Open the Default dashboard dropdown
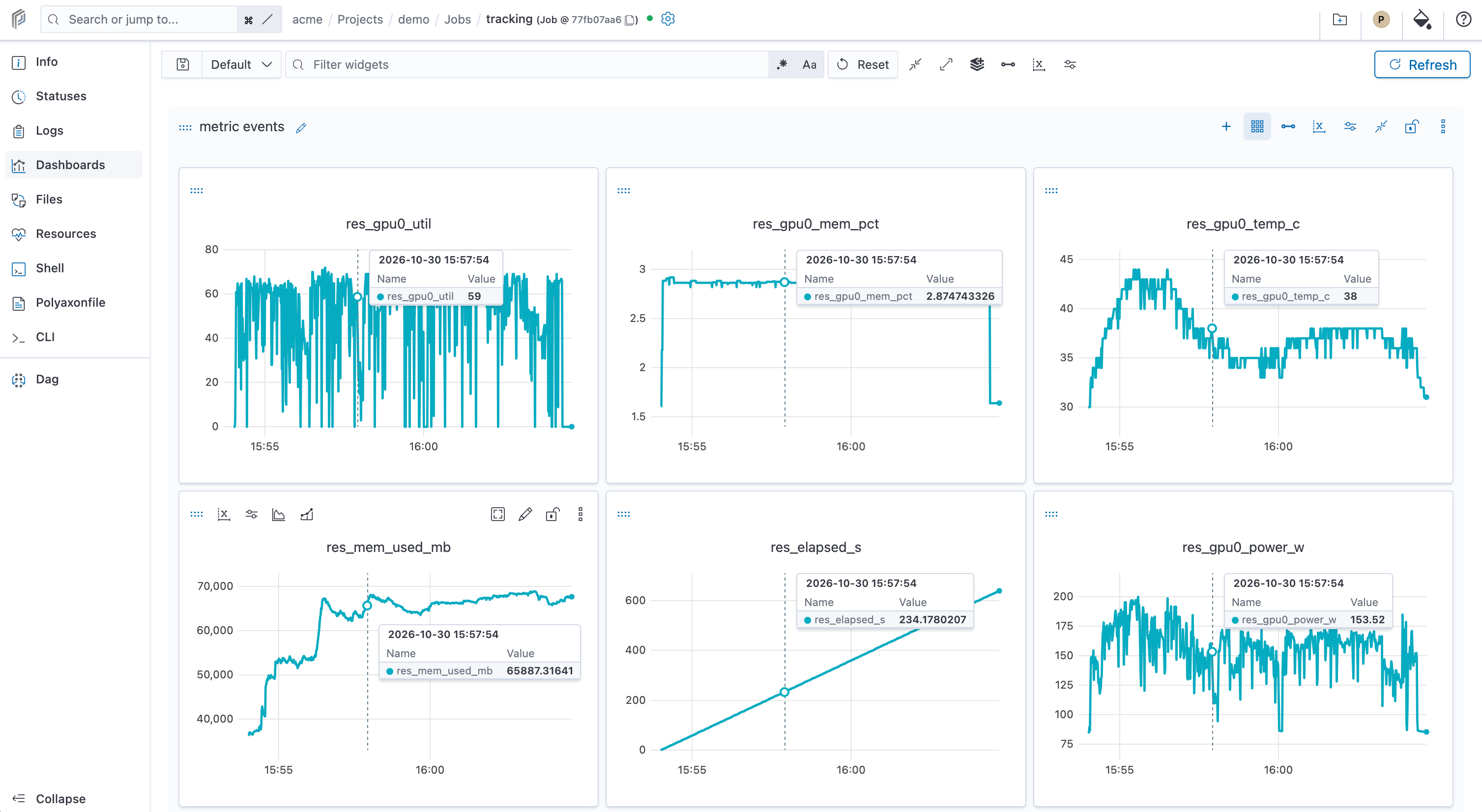The image size is (1482, 812). pyautogui.click(x=241, y=64)
